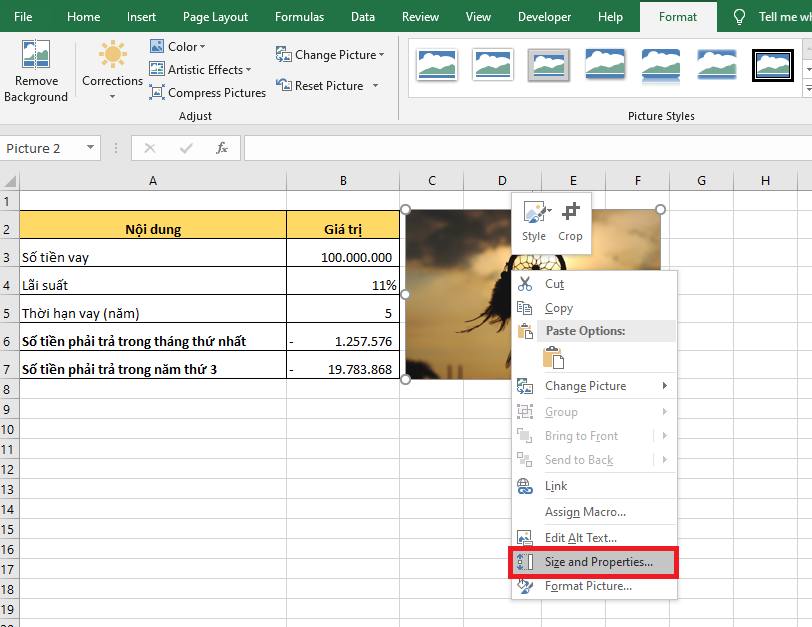Click the Remove Background icon
This screenshot has height=627, width=812.
point(36,56)
